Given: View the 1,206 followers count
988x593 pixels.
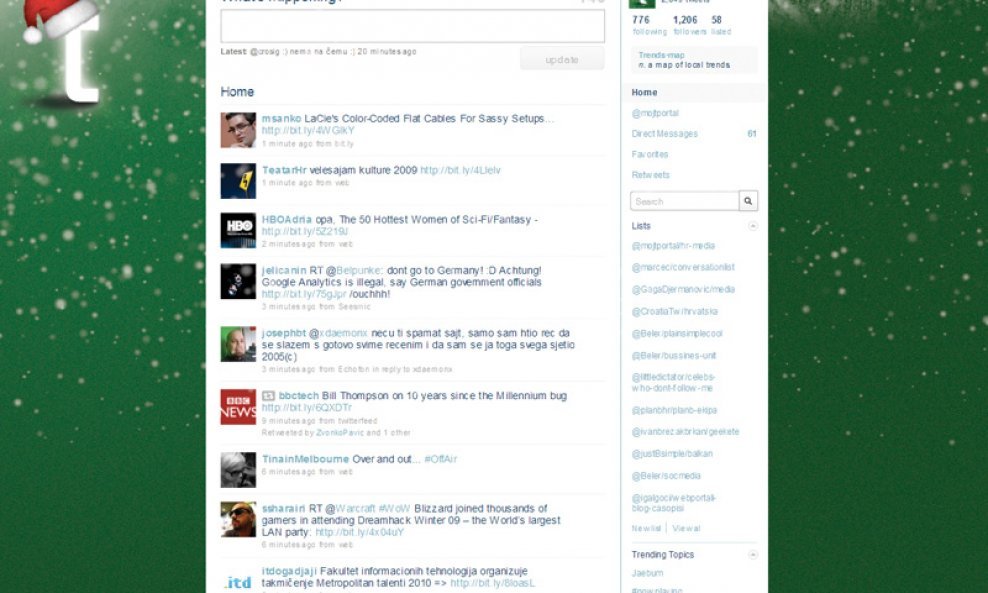Looking at the screenshot, I should (x=689, y=25).
